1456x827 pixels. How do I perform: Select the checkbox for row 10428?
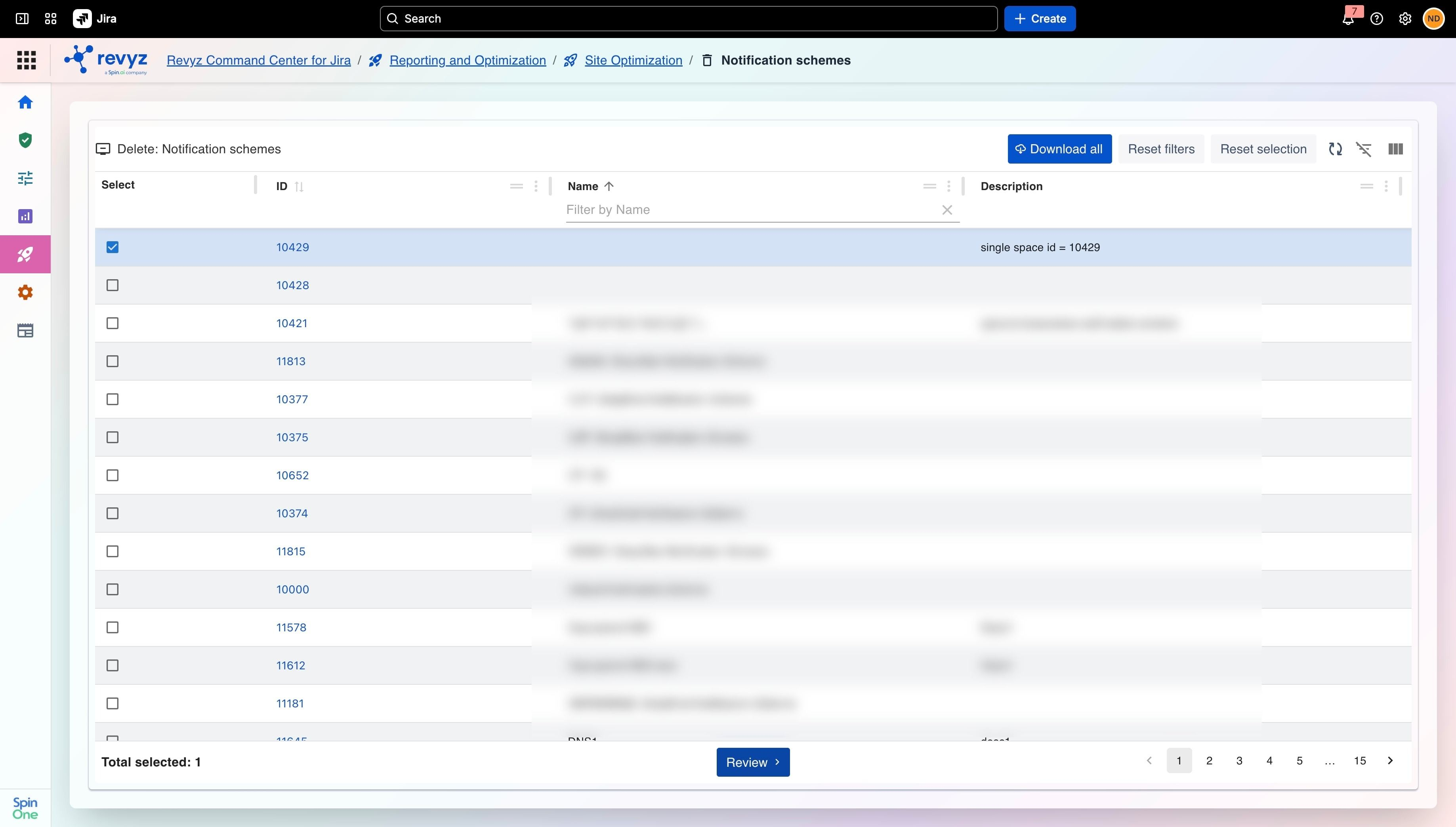pos(113,285)
